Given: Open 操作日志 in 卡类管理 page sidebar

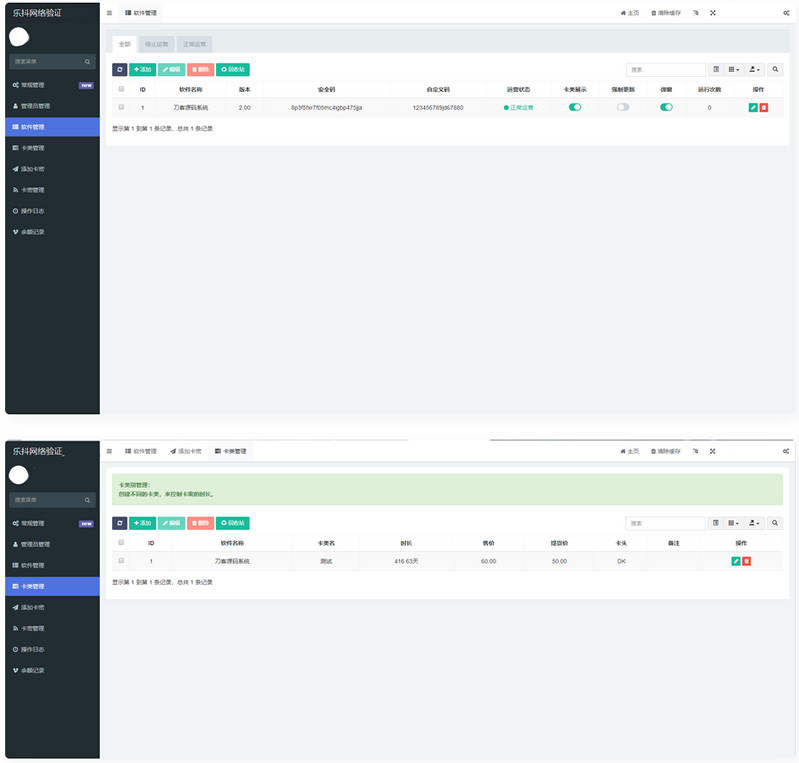Looking at the screenshot, I should pyautogui.click(x=52, y=649).
